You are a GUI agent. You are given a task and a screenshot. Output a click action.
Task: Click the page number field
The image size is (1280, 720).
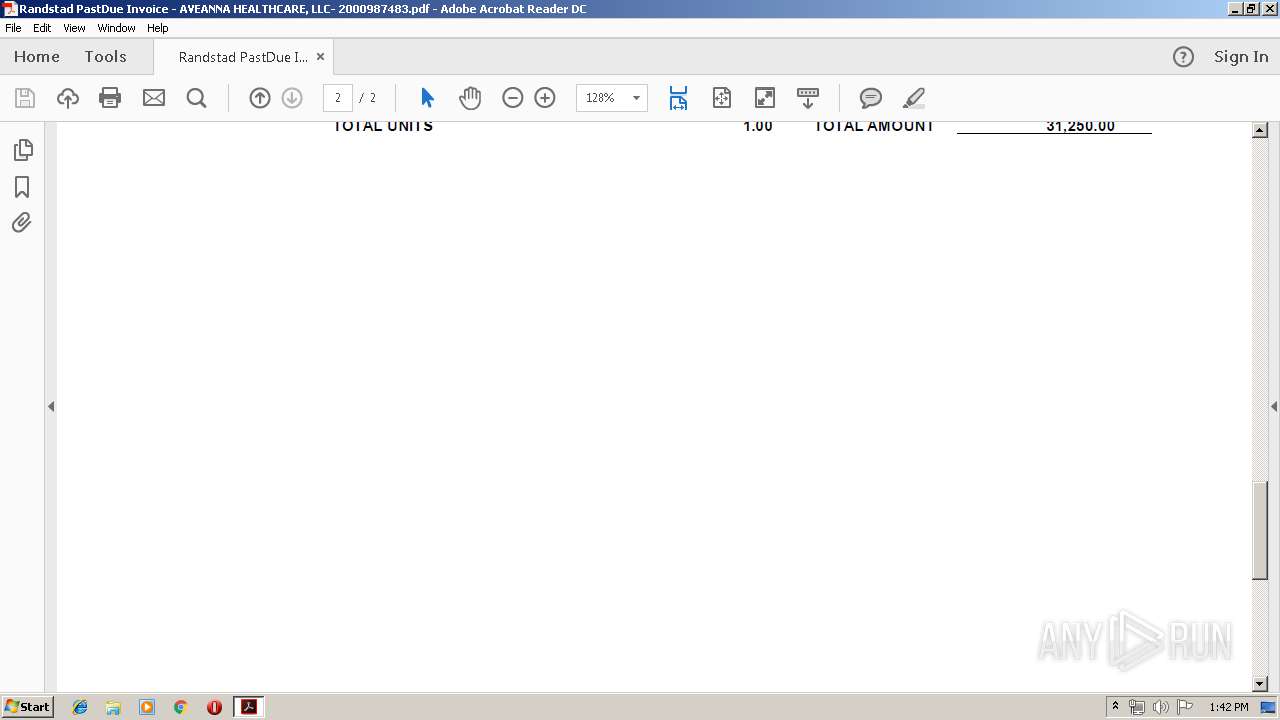pyautogui.click(x=338, y=98)
